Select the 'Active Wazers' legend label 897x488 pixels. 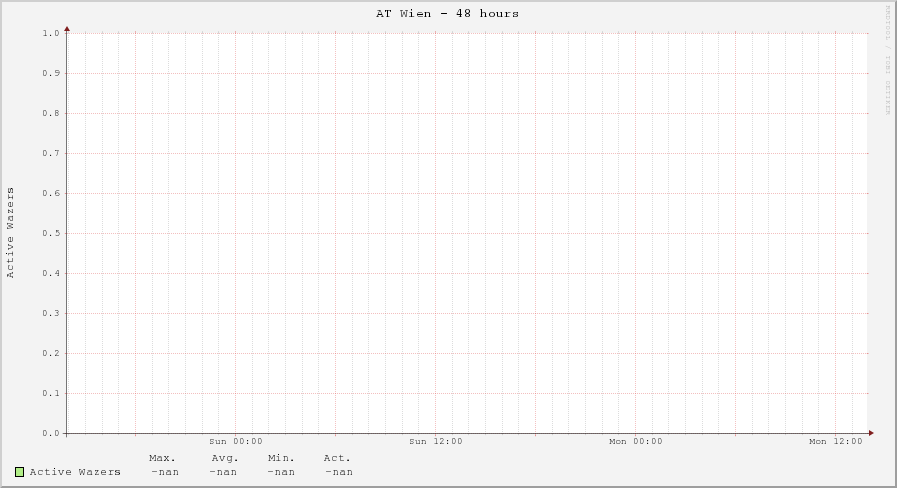click(x=75, y=472)
